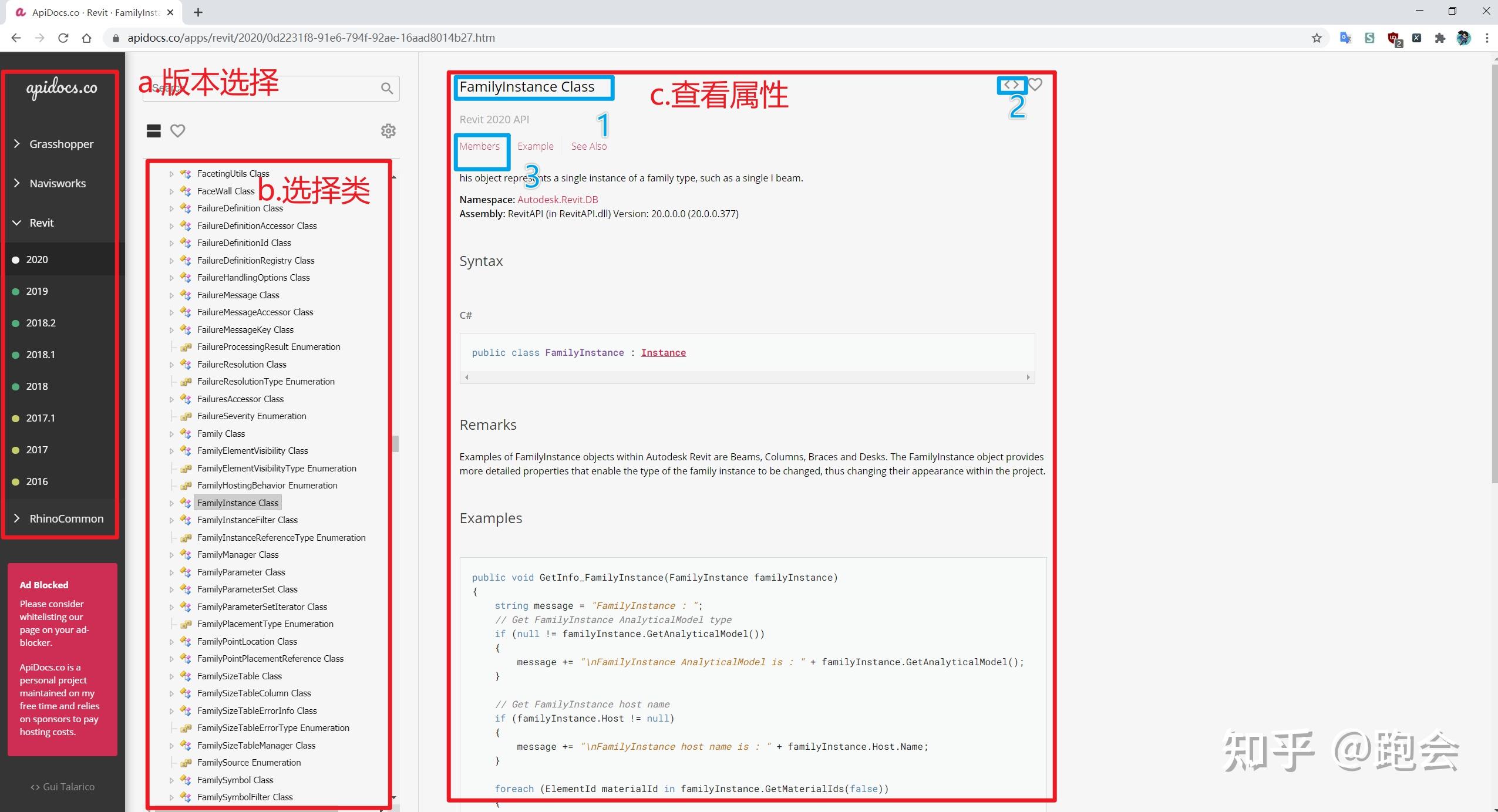The image size is (1498, 812).
Task: Open Chrome's three-dot menu
Action: pyautogui.click(x=1487, y=38)
